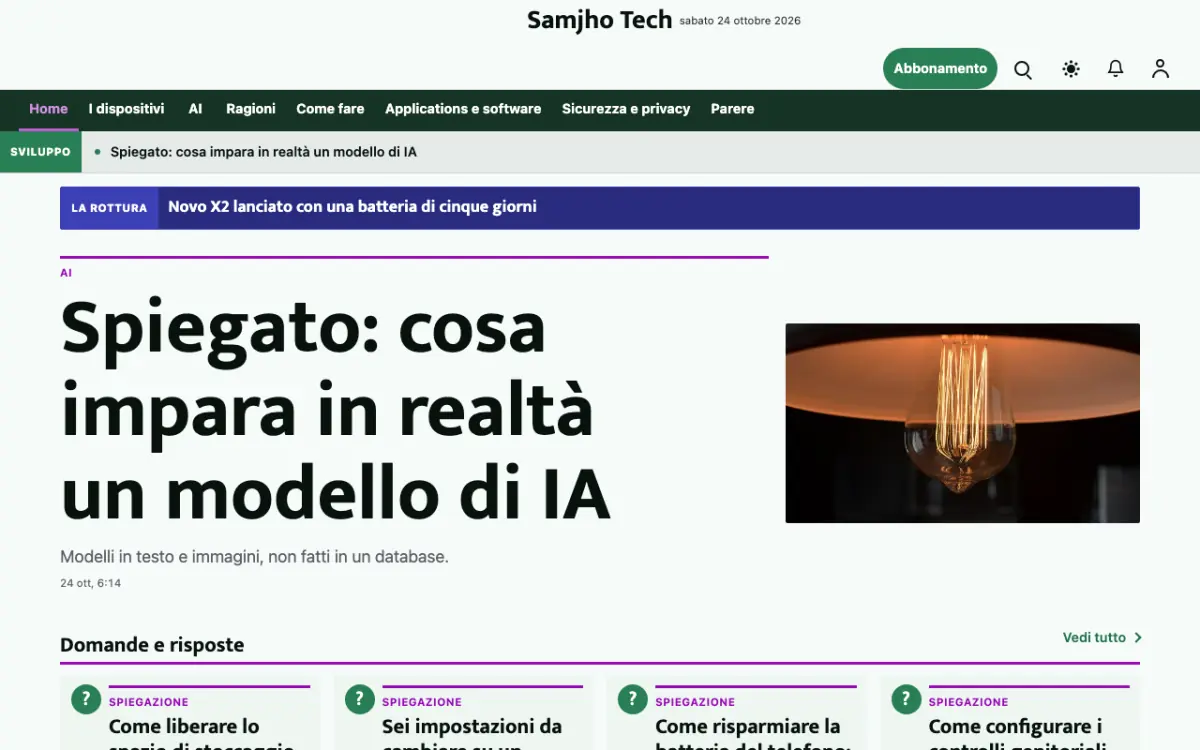Viewport: 1200px width, 750px height.
Task: Click the Domande e risposte section heading
Action: tap(152, 645)
